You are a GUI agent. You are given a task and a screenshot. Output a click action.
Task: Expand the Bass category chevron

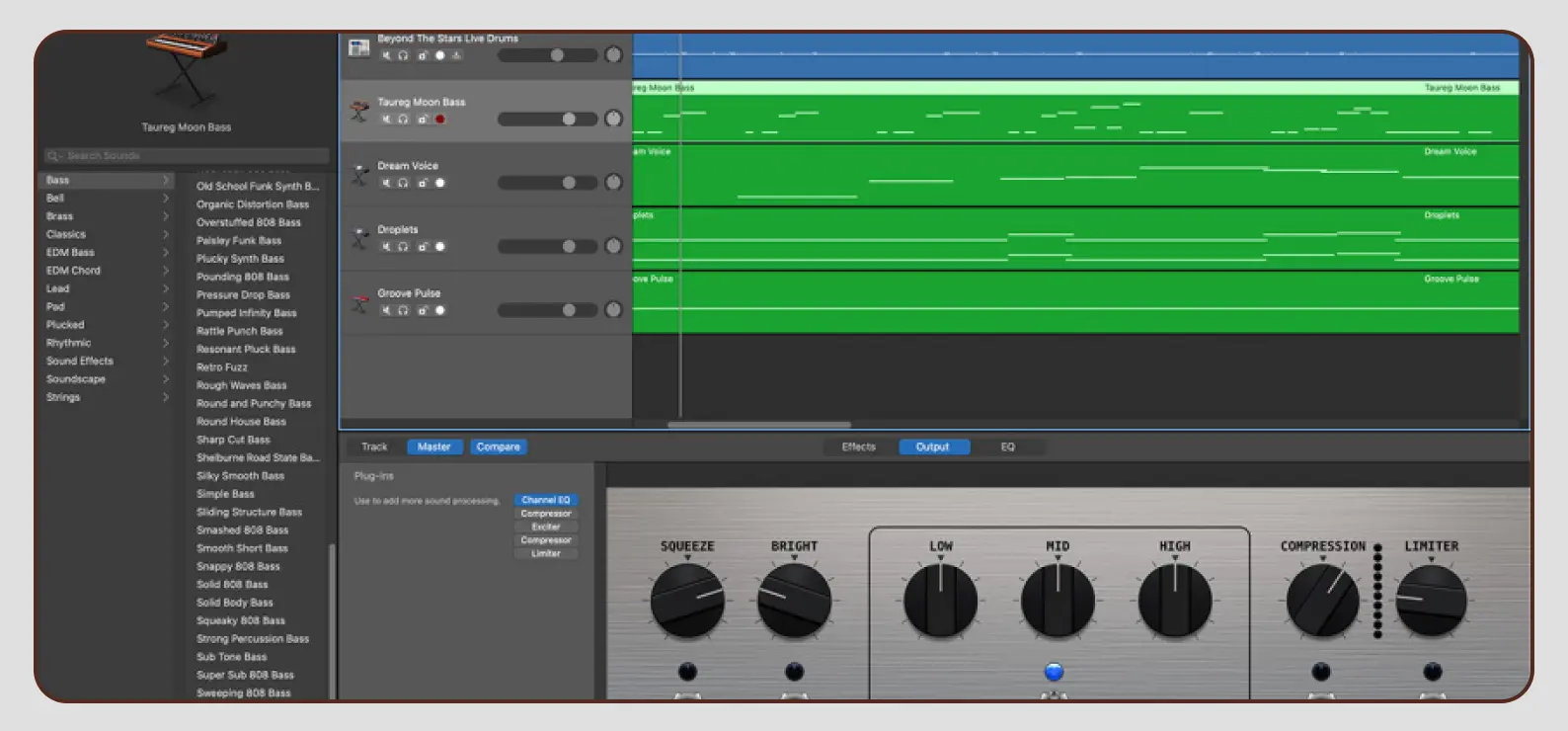(x=166, y=180)
